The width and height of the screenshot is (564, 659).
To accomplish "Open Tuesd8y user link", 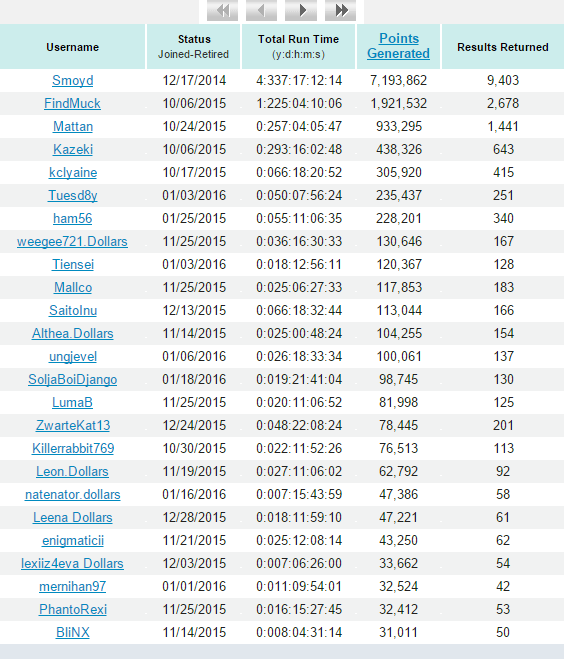I will (73, 195).
